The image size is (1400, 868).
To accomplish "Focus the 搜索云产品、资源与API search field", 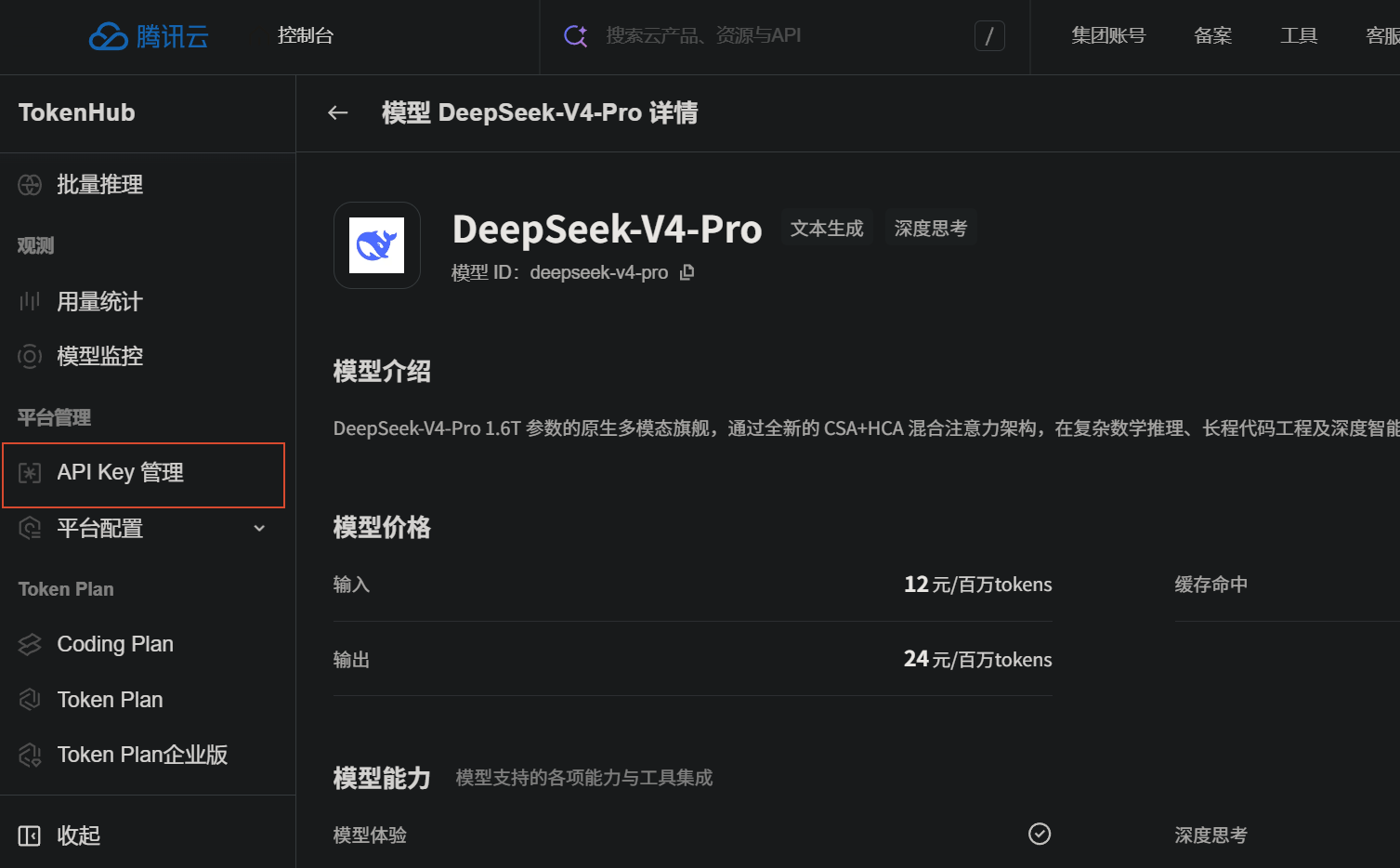I will [x=785, y=36].
